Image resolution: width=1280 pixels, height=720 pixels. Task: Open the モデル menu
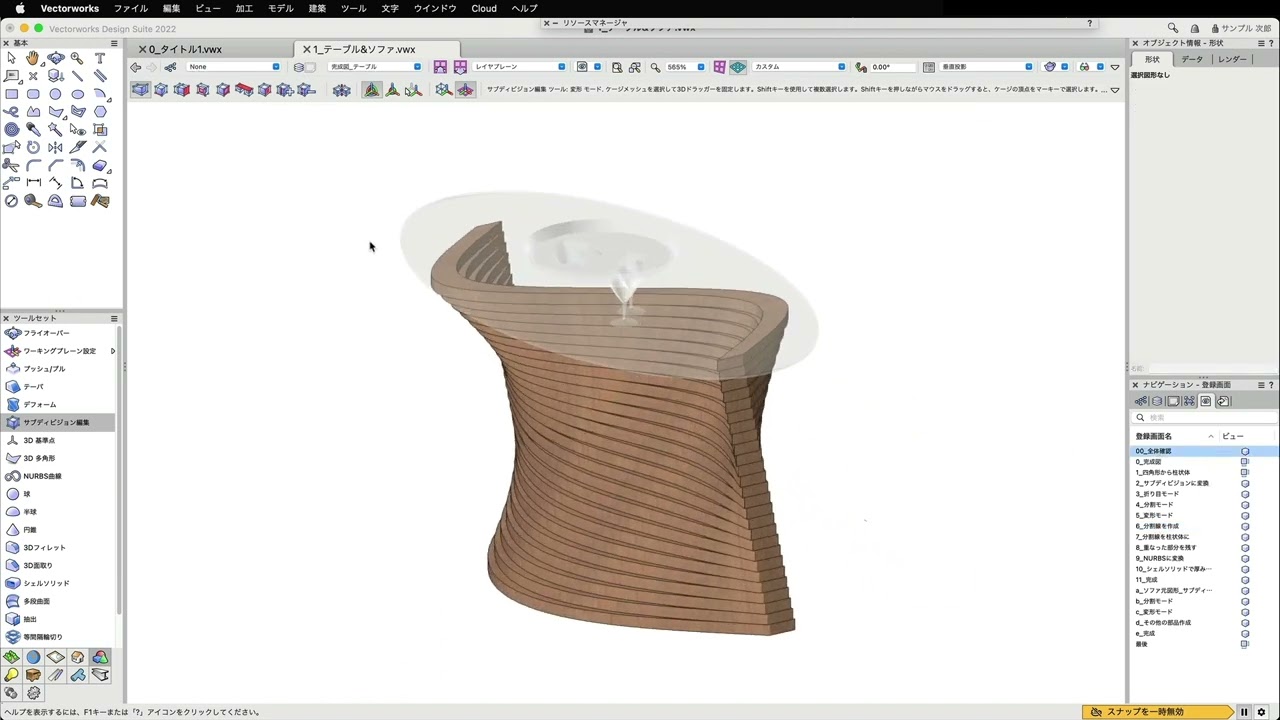280,8
